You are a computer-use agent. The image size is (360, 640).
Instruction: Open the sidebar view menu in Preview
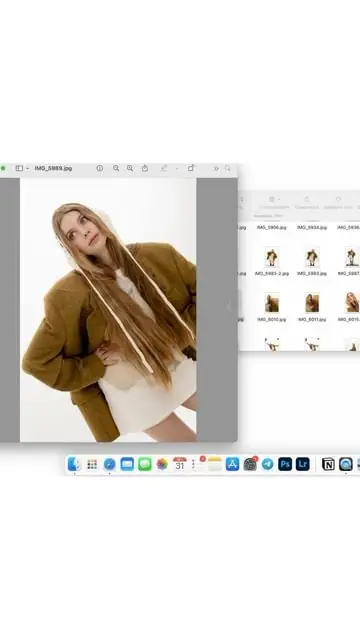pos(22,168)
